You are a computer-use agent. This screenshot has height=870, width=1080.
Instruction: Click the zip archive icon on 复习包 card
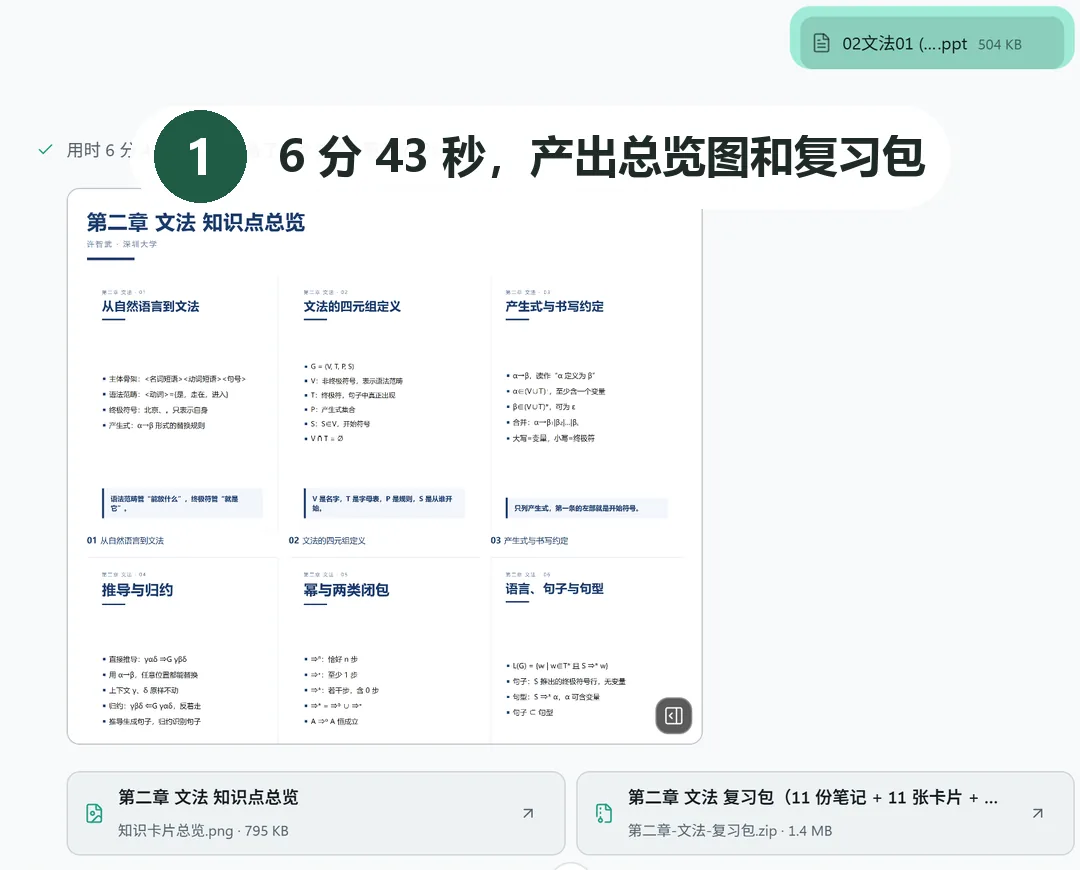click(x=604, y=814)
